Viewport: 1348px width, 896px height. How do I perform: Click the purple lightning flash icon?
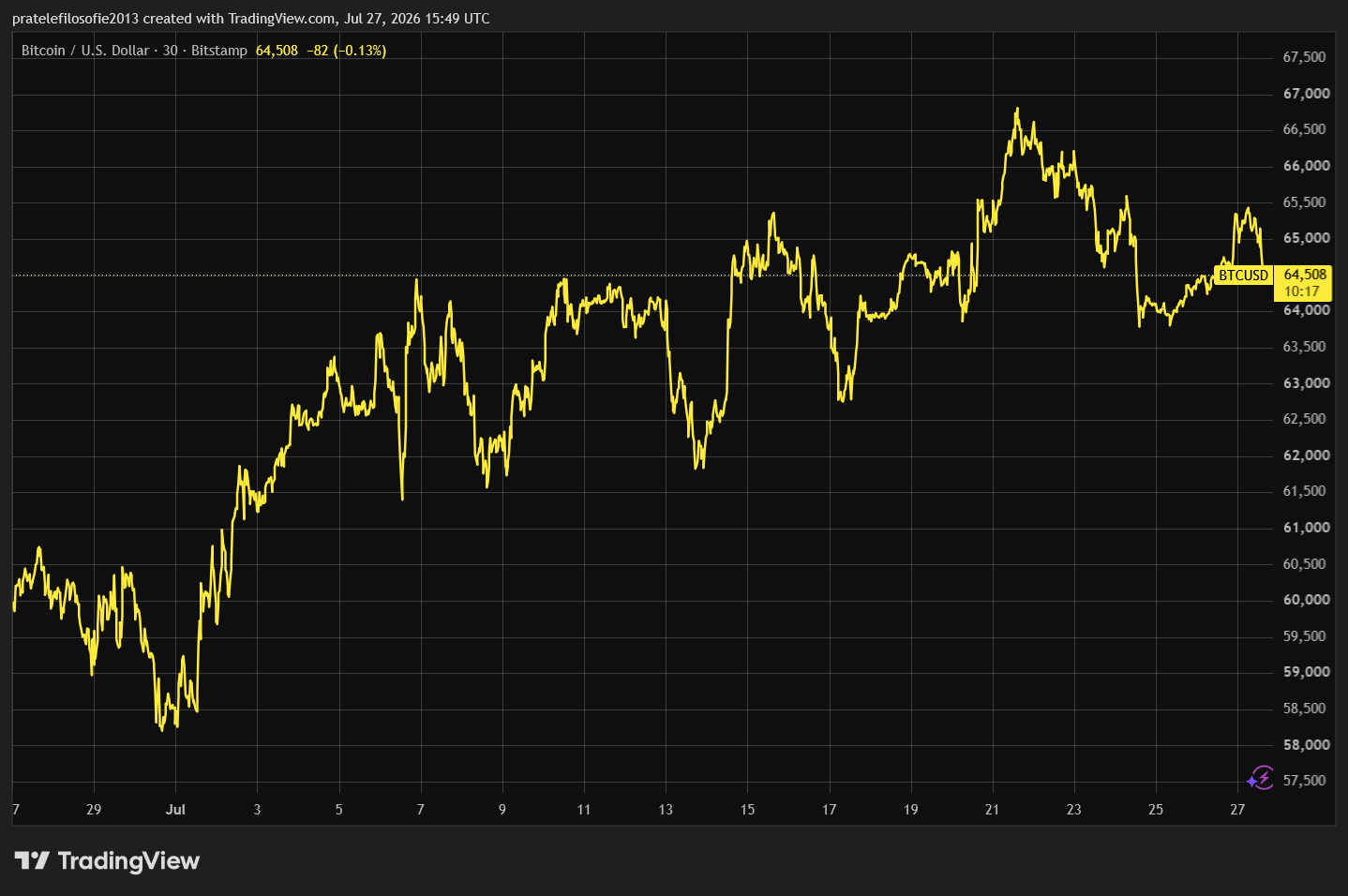[1260, 778]
